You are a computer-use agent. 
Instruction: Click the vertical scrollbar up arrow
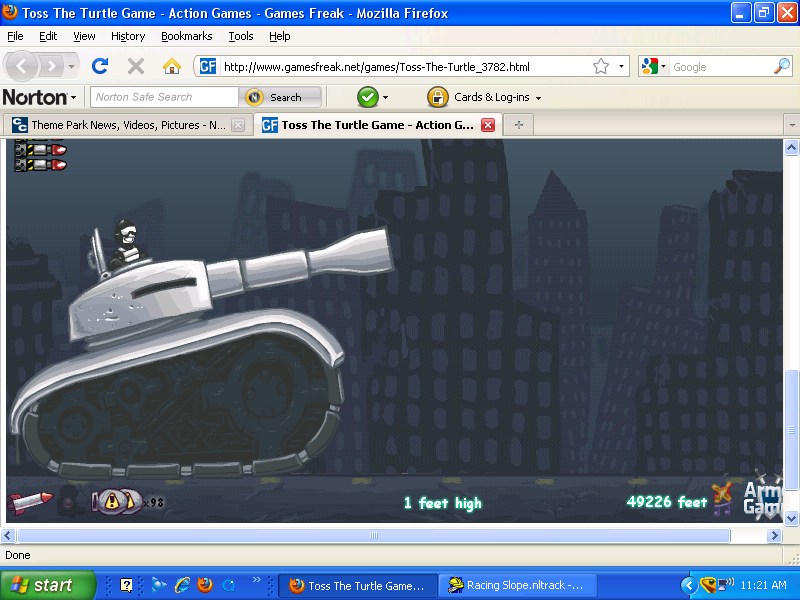click(791, 148)
